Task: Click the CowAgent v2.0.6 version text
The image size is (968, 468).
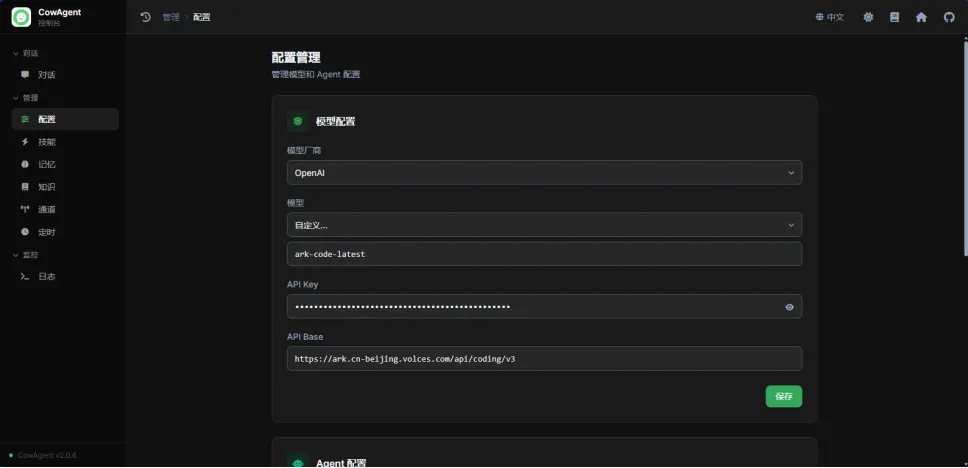Action: tap(47, 455)
